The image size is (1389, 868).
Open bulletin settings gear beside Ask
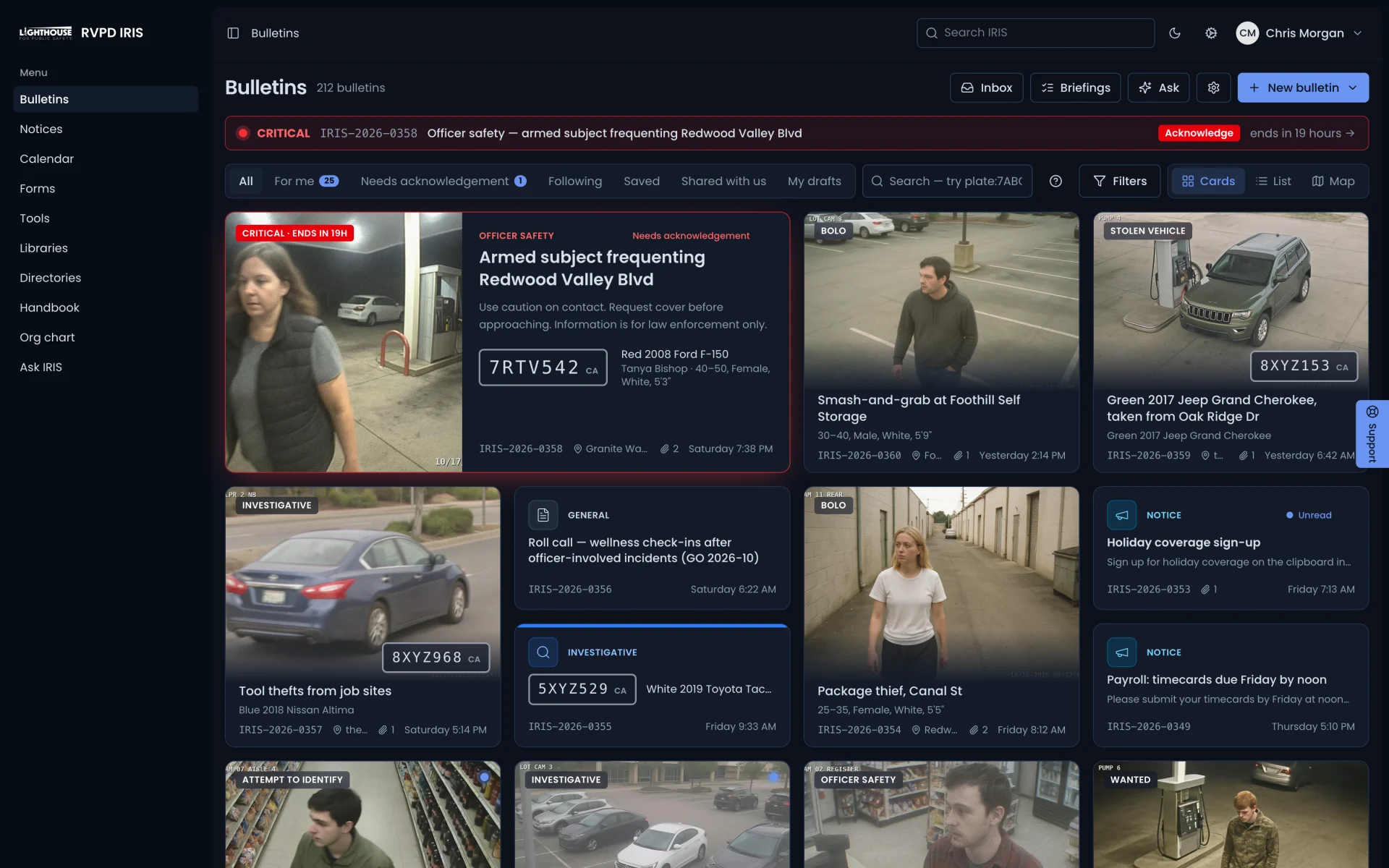point(1214,88)
